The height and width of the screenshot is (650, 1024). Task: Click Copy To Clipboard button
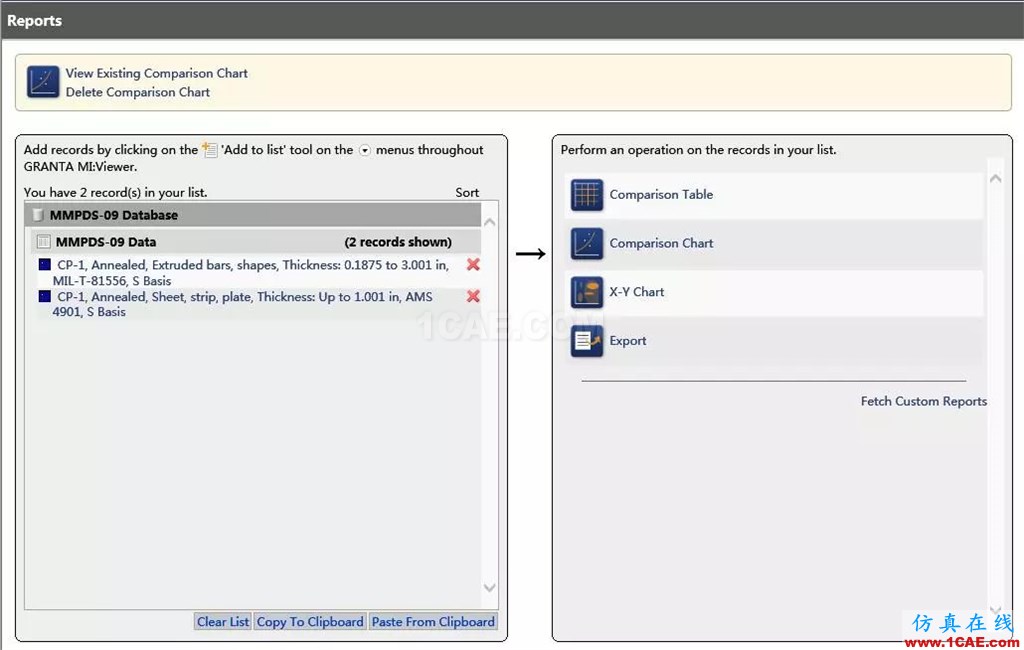(x=310, y=622)
